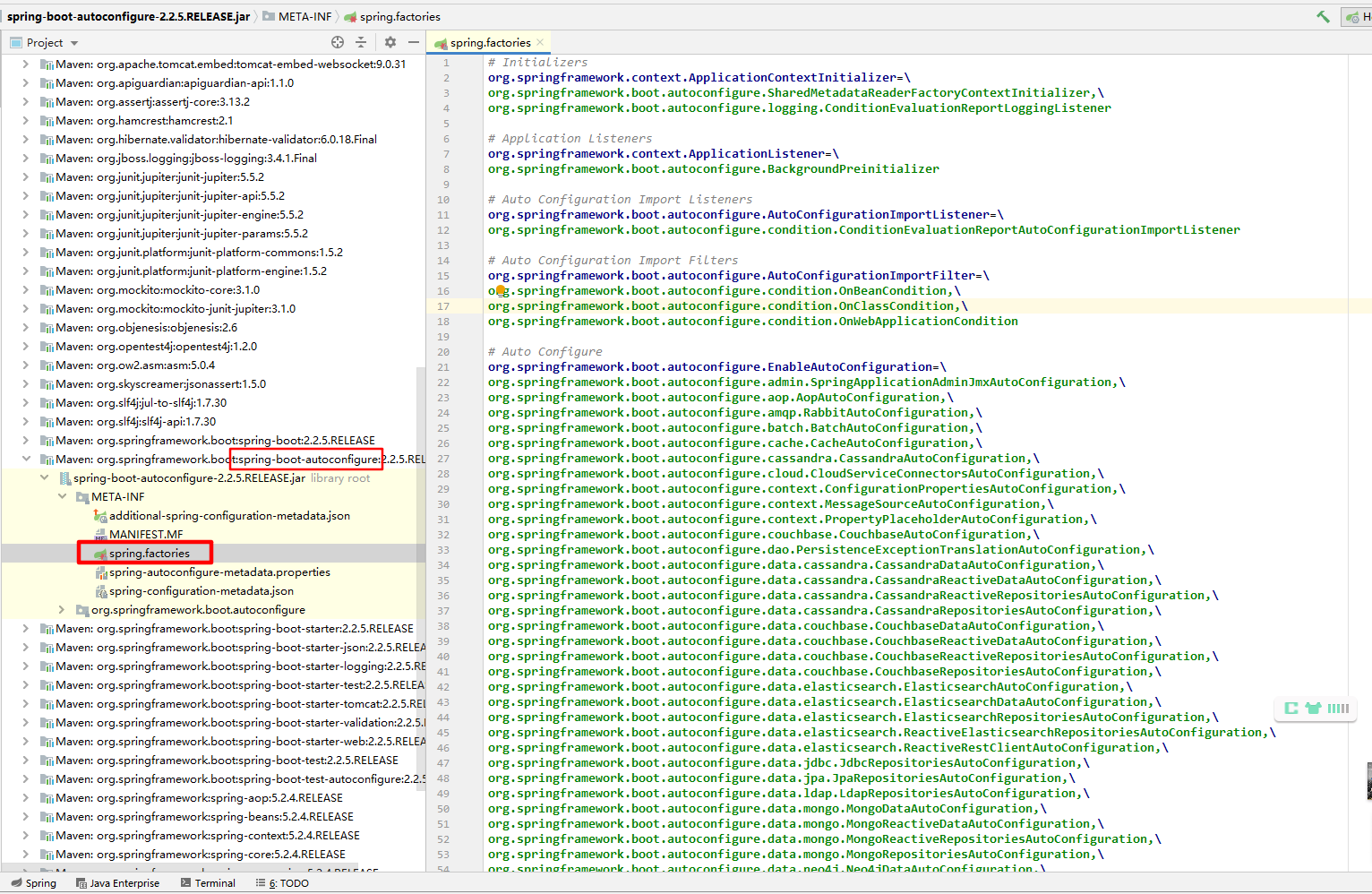Click META-INF in the breadcrumb path

pos(304,16)
